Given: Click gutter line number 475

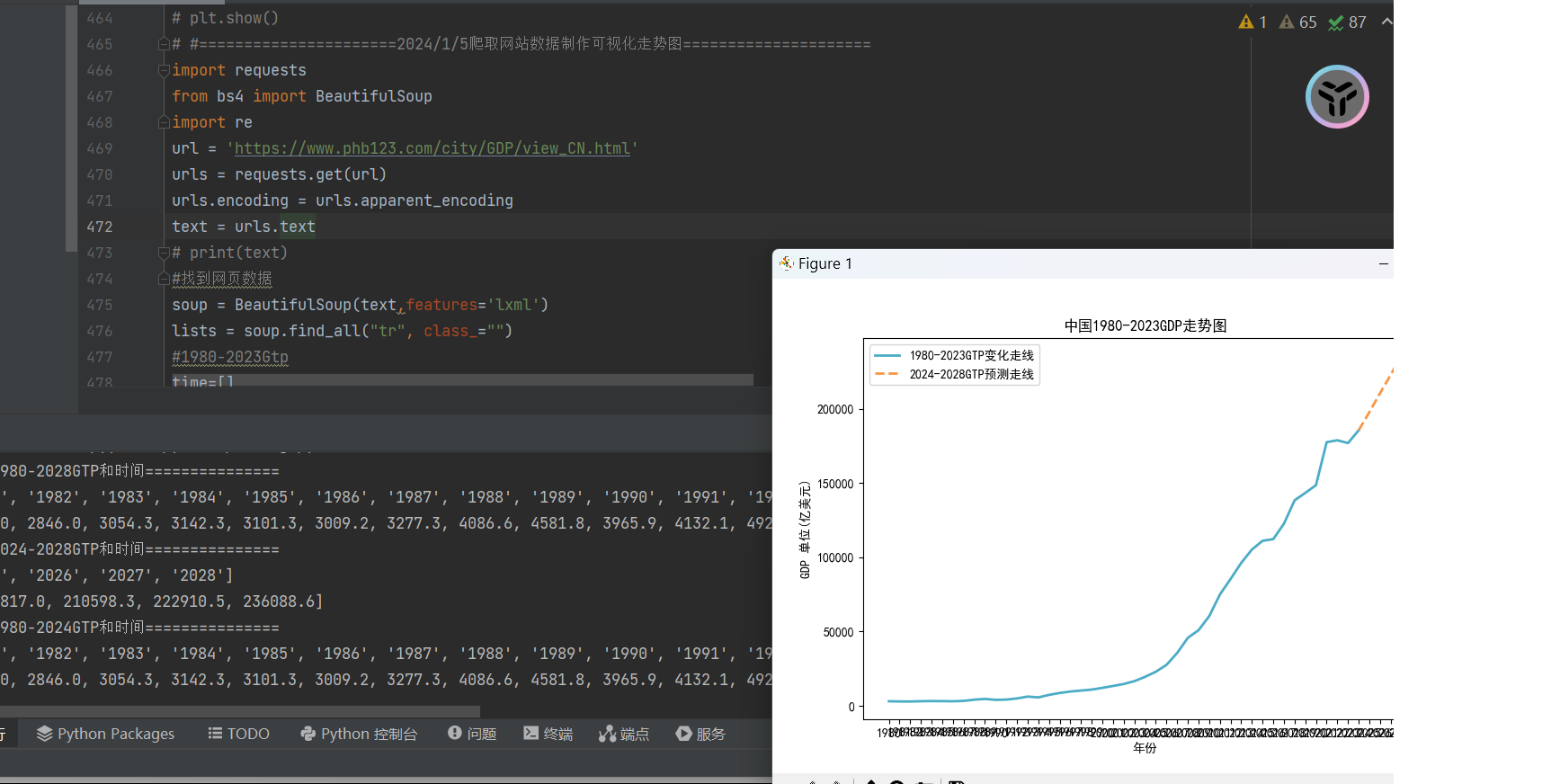Looking at the screenshot, I should (x=99, y=305).
